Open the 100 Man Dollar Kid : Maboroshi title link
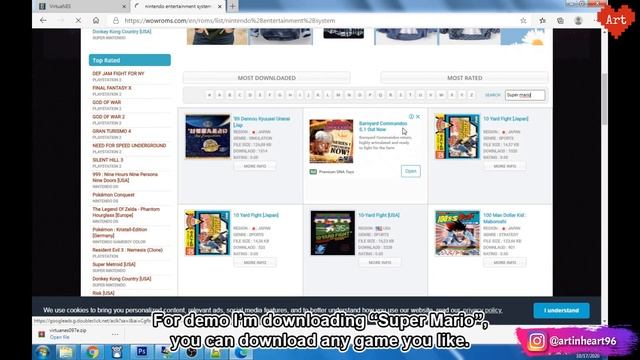This screenshot has width=640, height=360. [504, 218]
